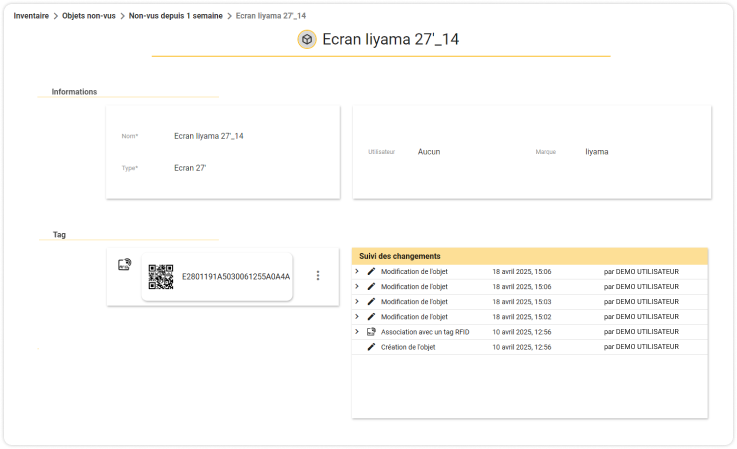Expand the second 18 avril 15:06 modification row
The height and width of the screenshot is (449, 737).
coord(357,286)
